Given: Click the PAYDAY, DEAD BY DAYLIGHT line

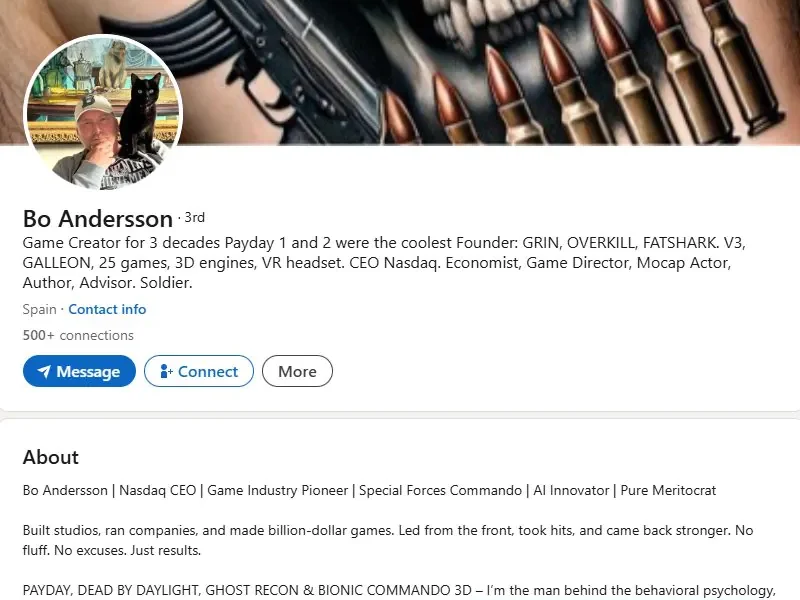Looking at the screenshot, I should [399, 590].
